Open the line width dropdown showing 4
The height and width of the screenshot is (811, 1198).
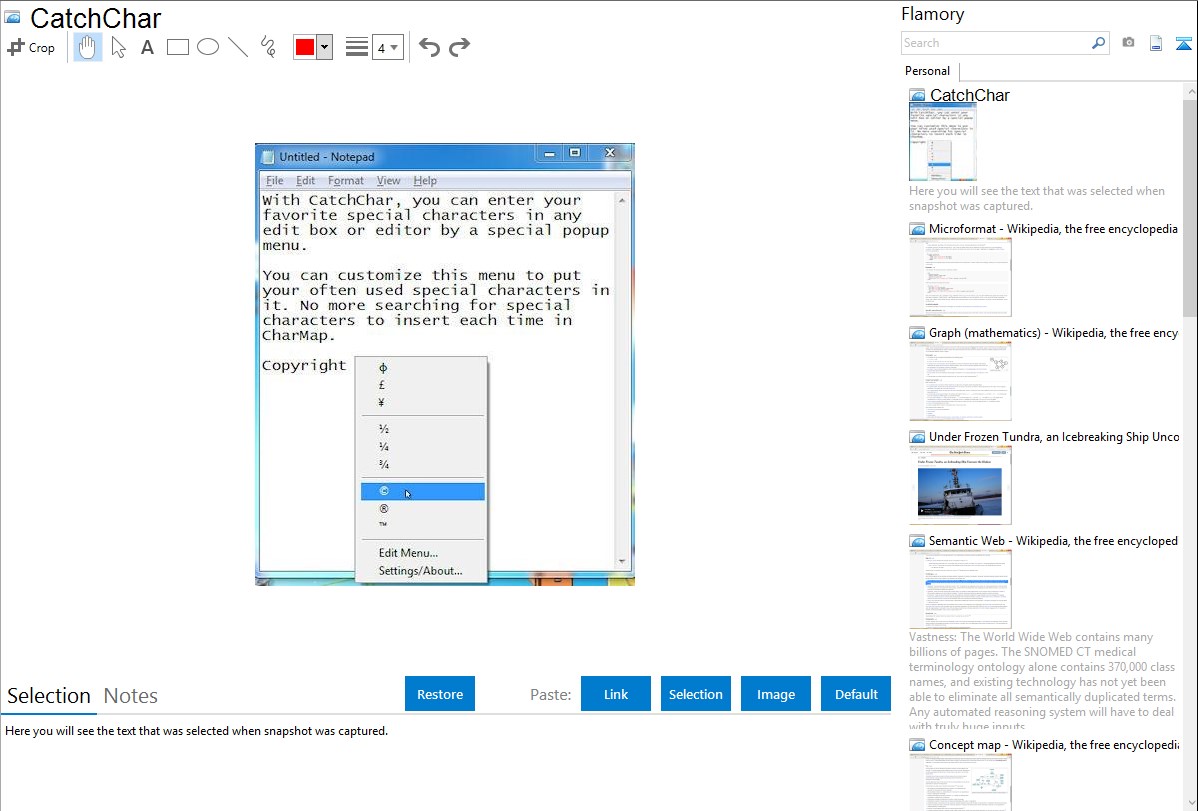tap(388, 47)
